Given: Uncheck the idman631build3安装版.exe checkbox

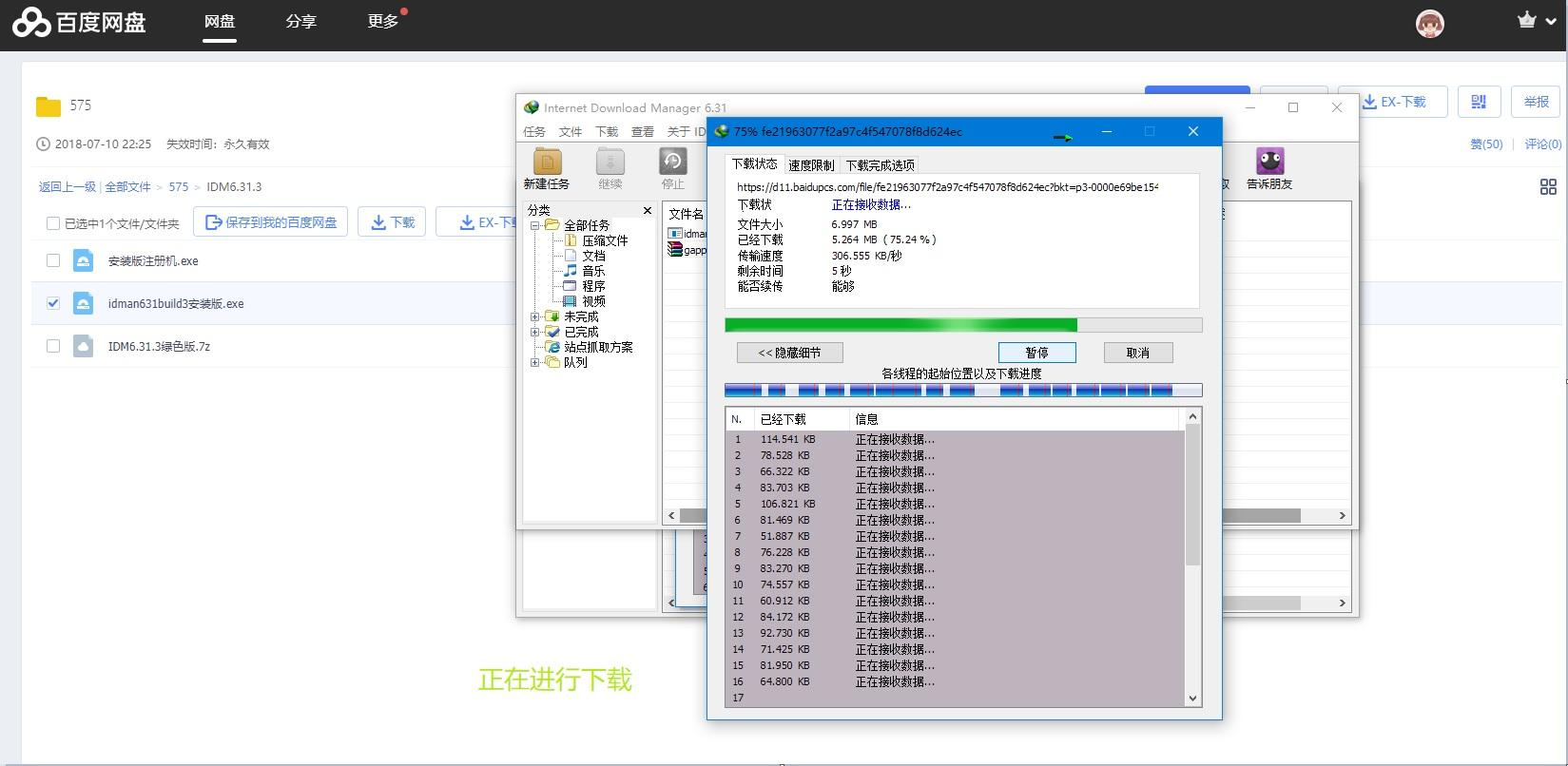Looking at the screenshot, I should tap(53, 303).
